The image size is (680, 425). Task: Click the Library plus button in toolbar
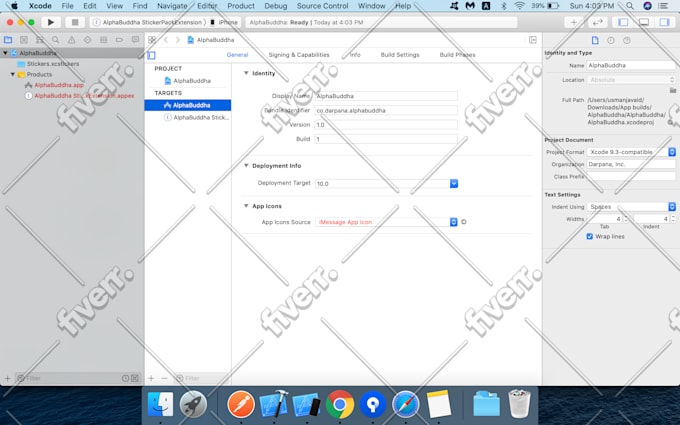[x=573, y=22]
